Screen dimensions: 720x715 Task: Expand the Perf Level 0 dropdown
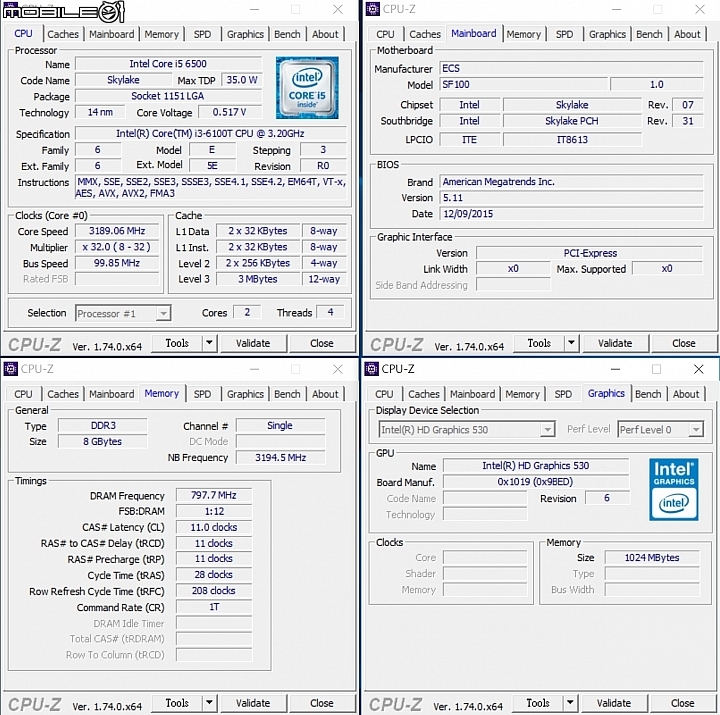[x=696, y=430]
